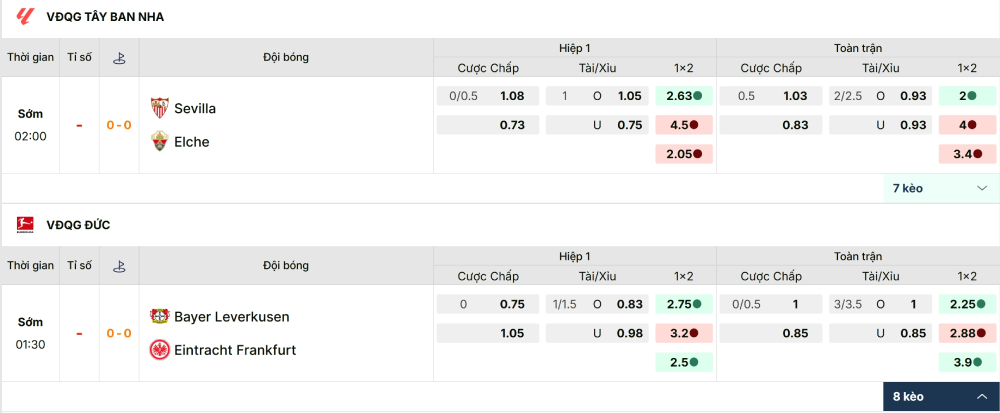This screenshot has width=1000, height=413.
Task: Click the corner flag icon in La Liga header
Action: pyautogui.click(x=119, y=58)
